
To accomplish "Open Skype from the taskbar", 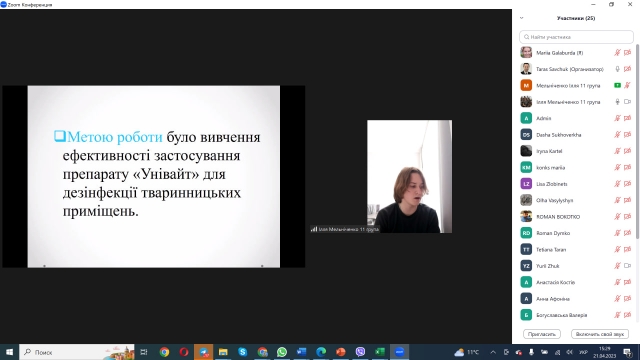I will tap(242, 352).
